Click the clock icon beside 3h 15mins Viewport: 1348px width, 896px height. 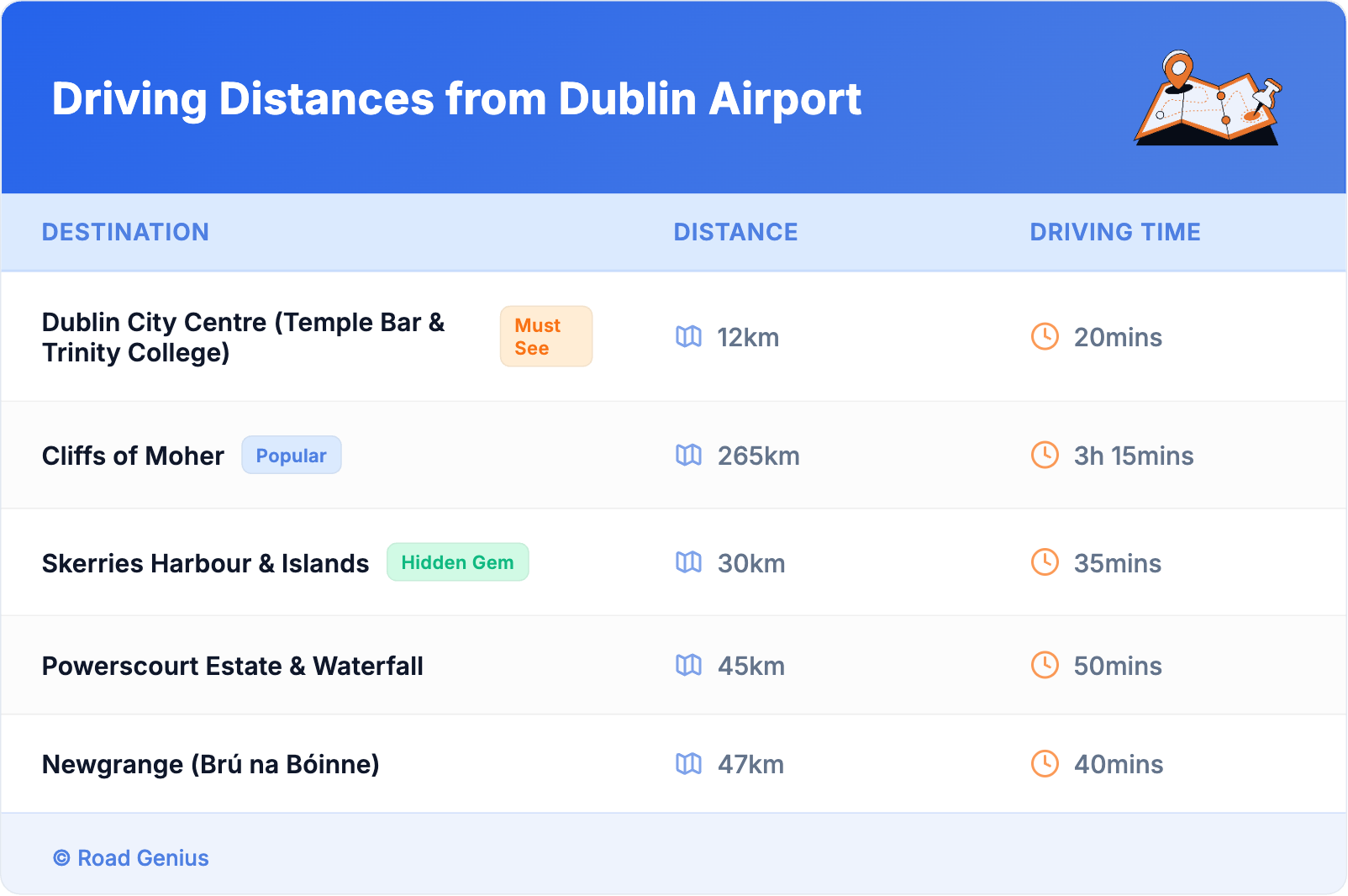coord(1045,456)
